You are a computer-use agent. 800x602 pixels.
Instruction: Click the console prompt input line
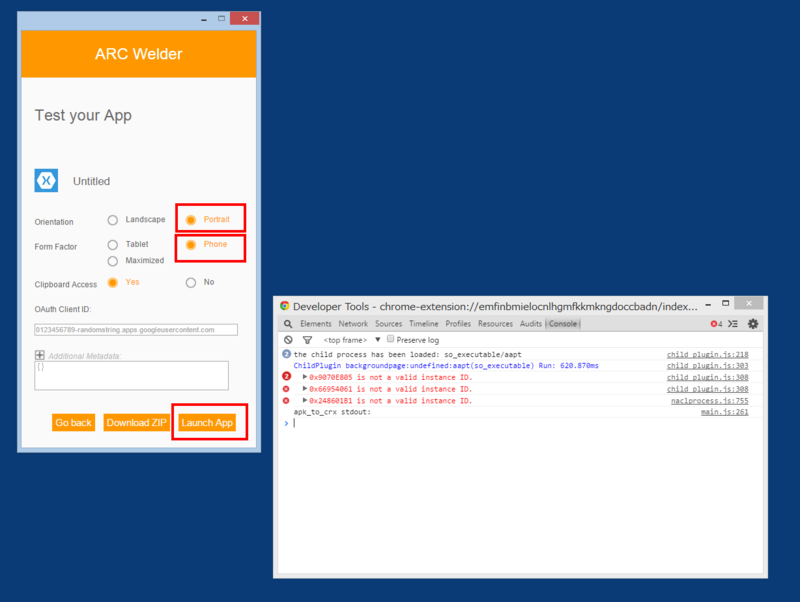coord(520,423)
